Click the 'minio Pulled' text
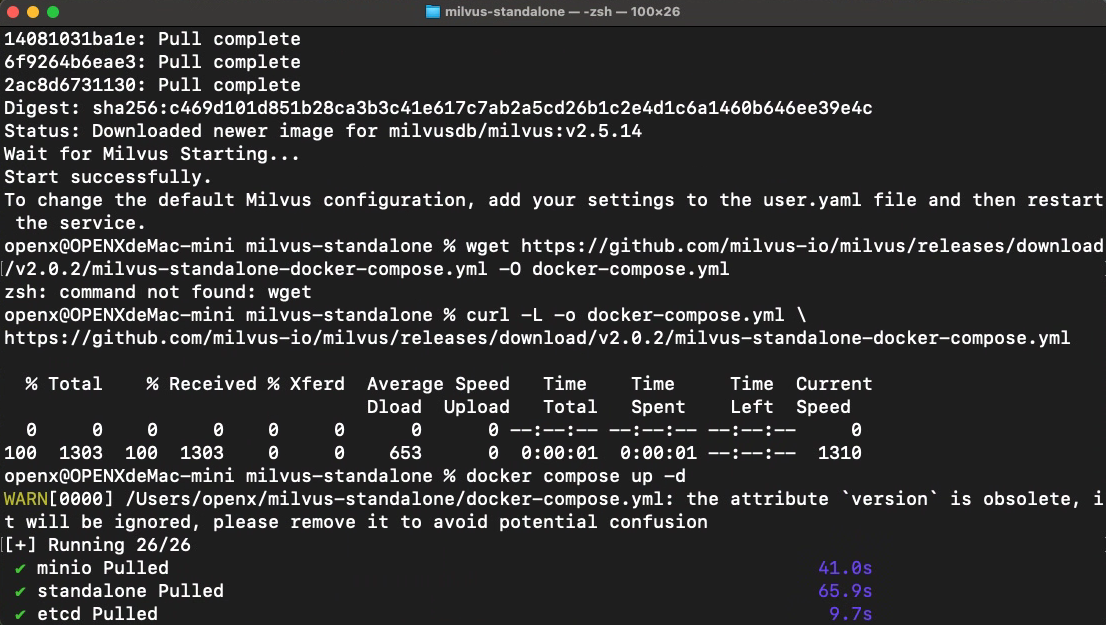Image resolution: width=1106 pixels, height=625 pixels. coord(103,568)
